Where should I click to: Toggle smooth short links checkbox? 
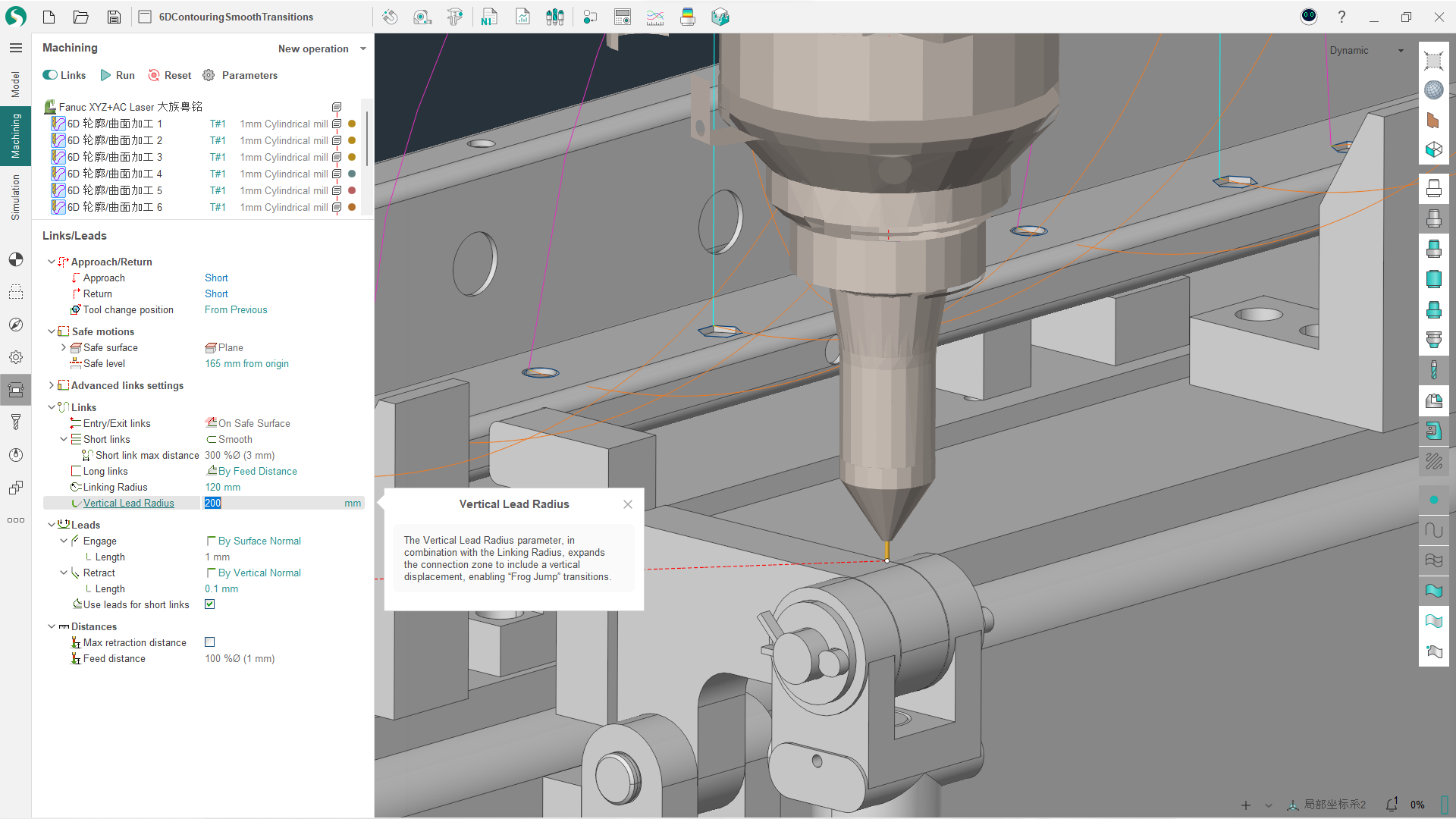(x=210, y=439)
